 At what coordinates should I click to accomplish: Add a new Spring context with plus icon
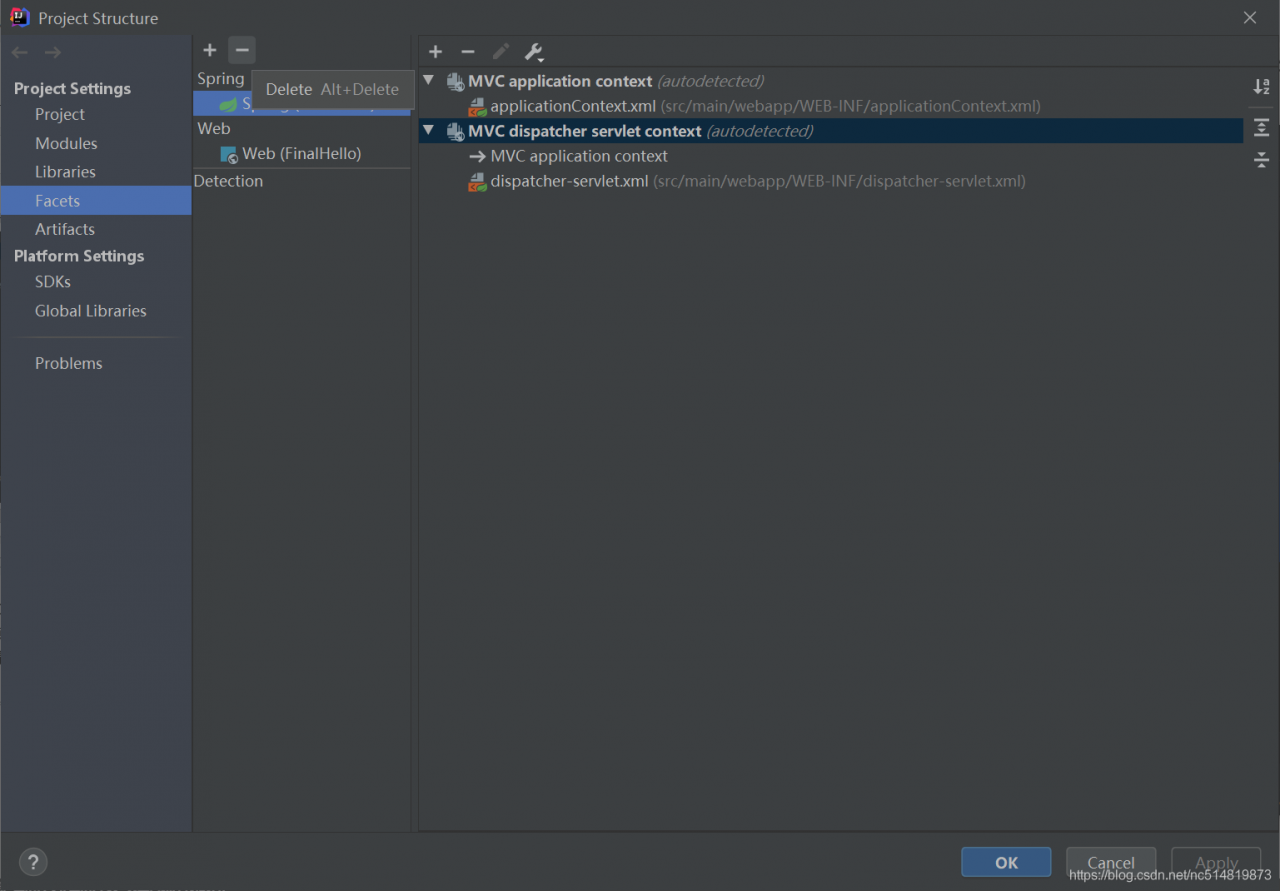click(x=435, y=52)
